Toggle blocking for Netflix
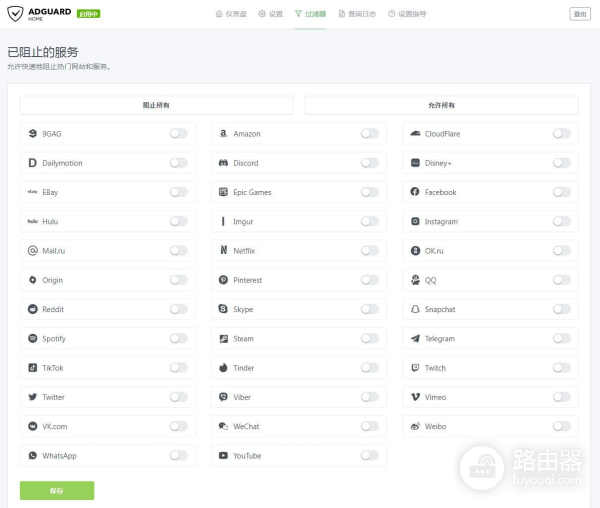The height and width of the screenshot is (508, 600). coord(370,251)
